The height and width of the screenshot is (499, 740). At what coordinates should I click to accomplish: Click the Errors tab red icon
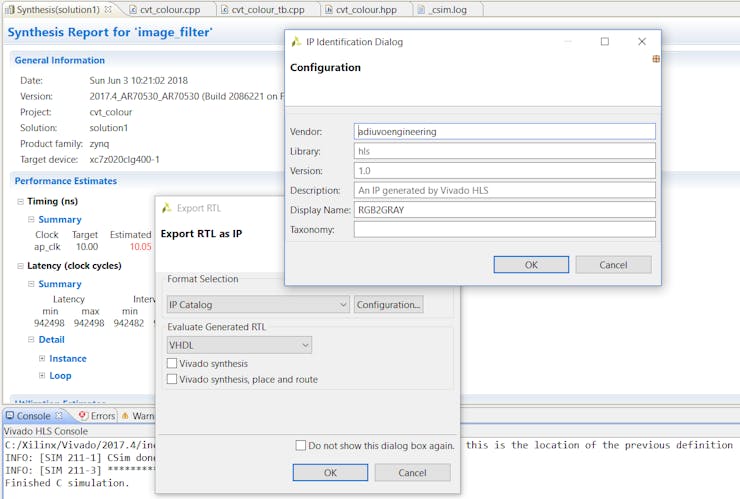click(83, 415)
